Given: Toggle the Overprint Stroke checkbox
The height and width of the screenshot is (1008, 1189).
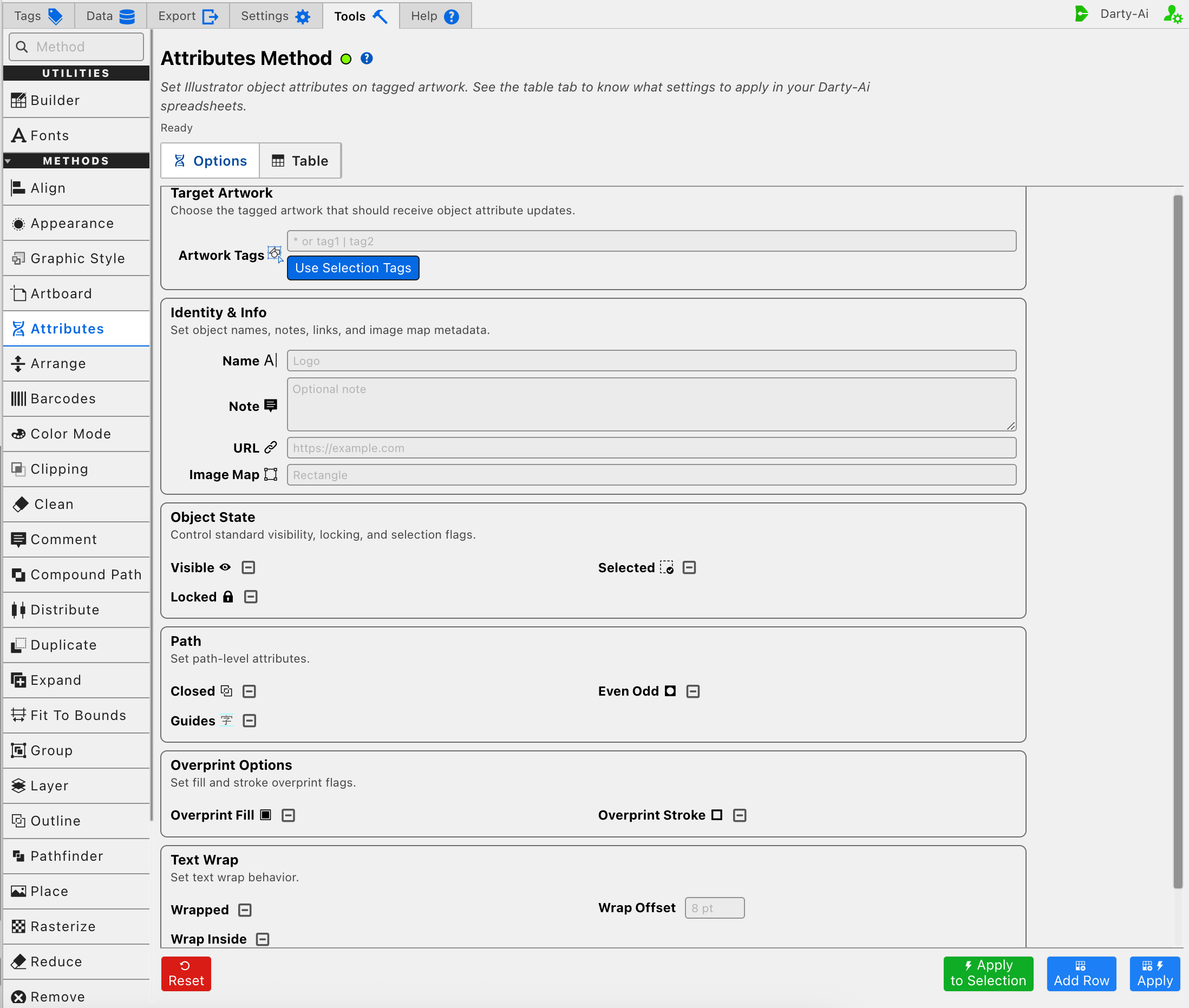Looking at the screenshot, I should 740,815.
